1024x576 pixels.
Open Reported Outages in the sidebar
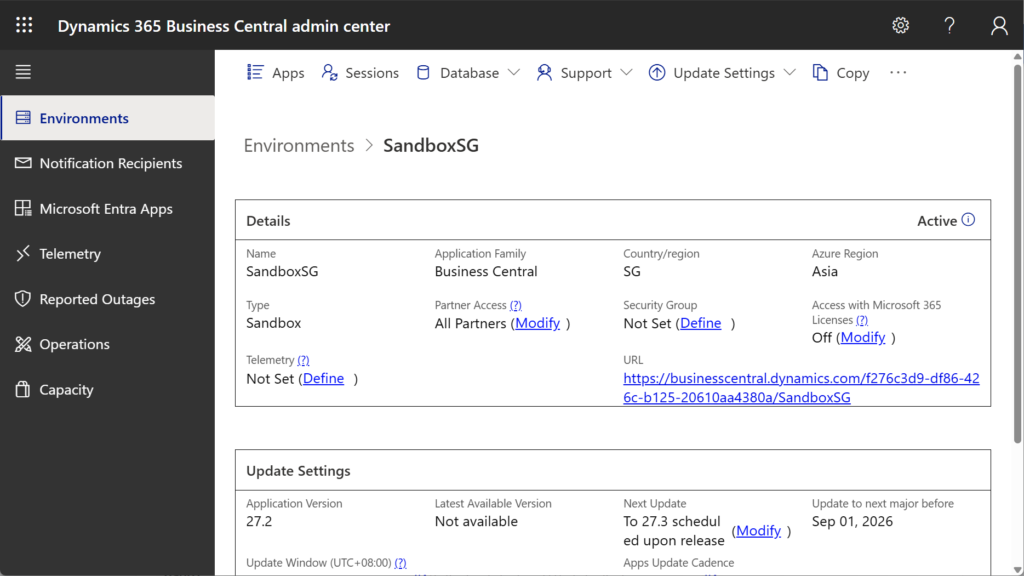pos(97,299)
